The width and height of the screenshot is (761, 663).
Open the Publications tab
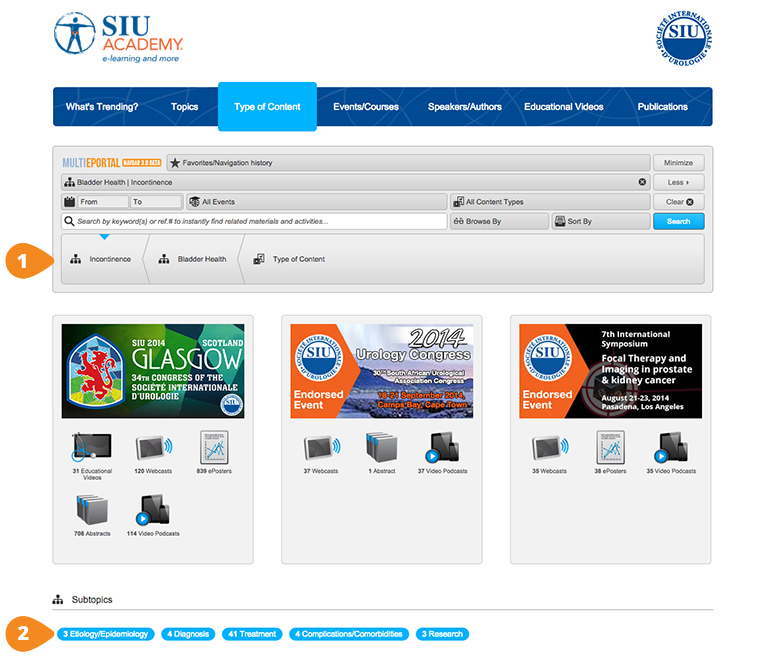tap(662, 107)
